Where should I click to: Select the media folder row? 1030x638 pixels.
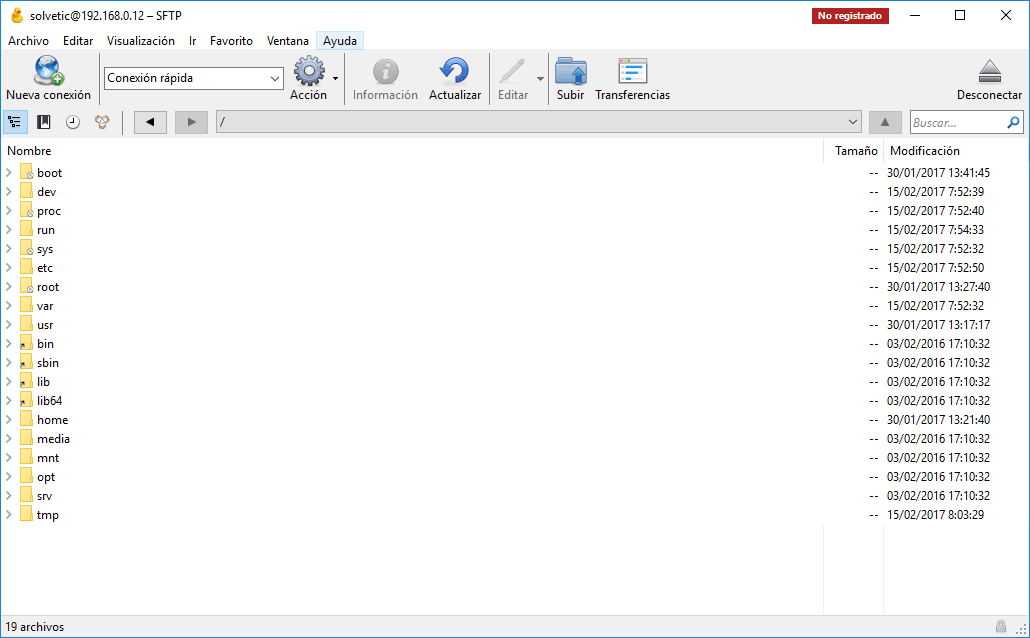[514, 438]
